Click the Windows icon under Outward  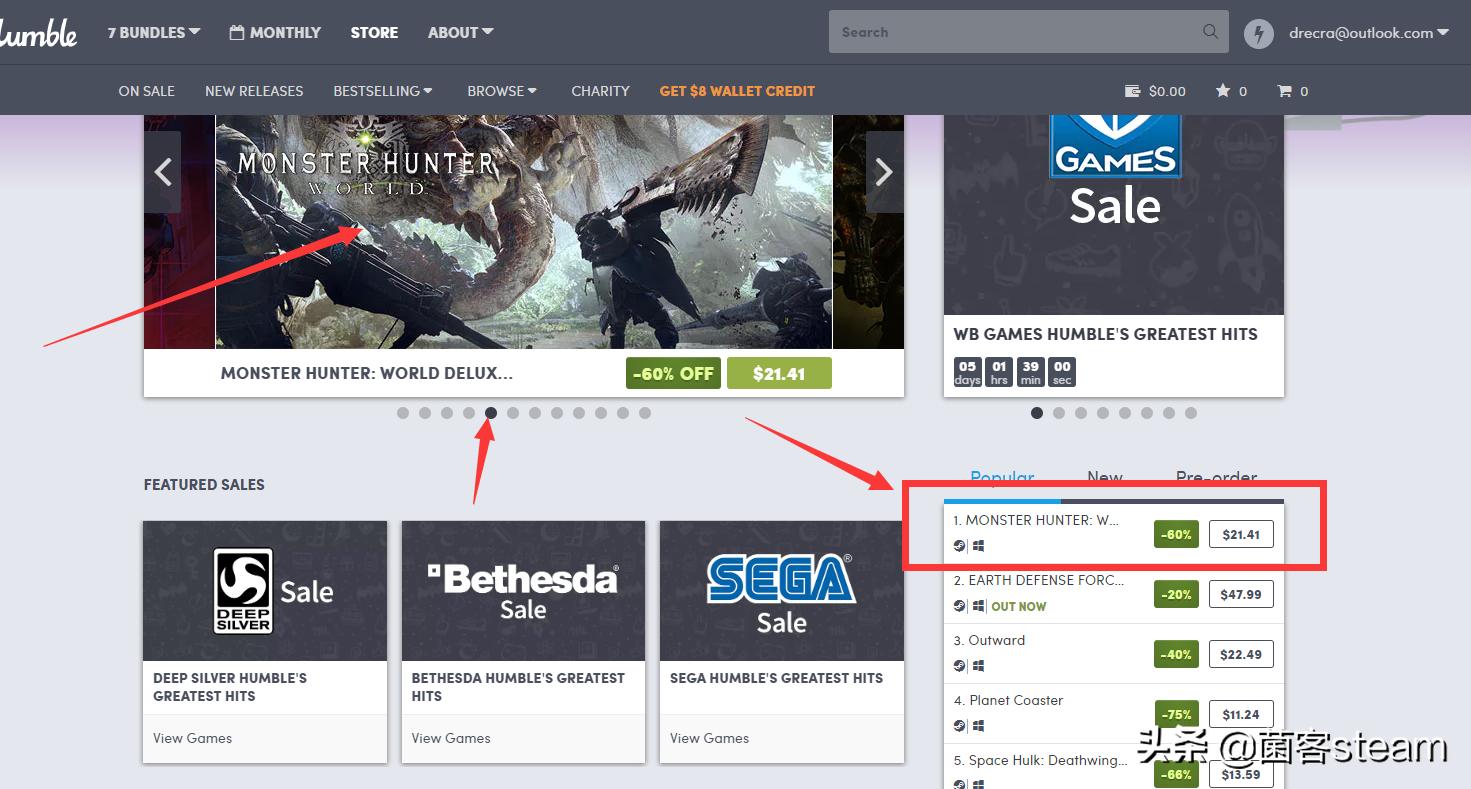point(979,666)
